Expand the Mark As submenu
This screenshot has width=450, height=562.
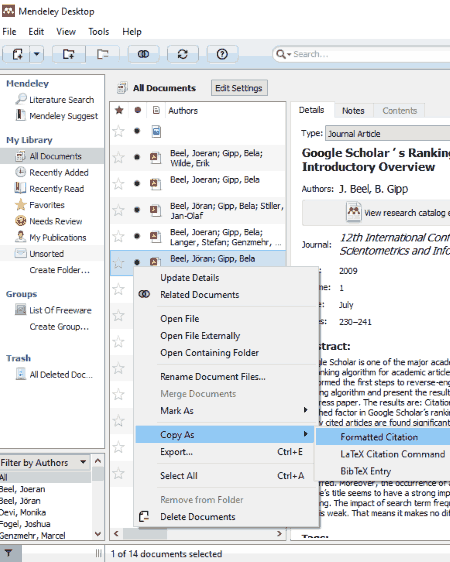226,411
